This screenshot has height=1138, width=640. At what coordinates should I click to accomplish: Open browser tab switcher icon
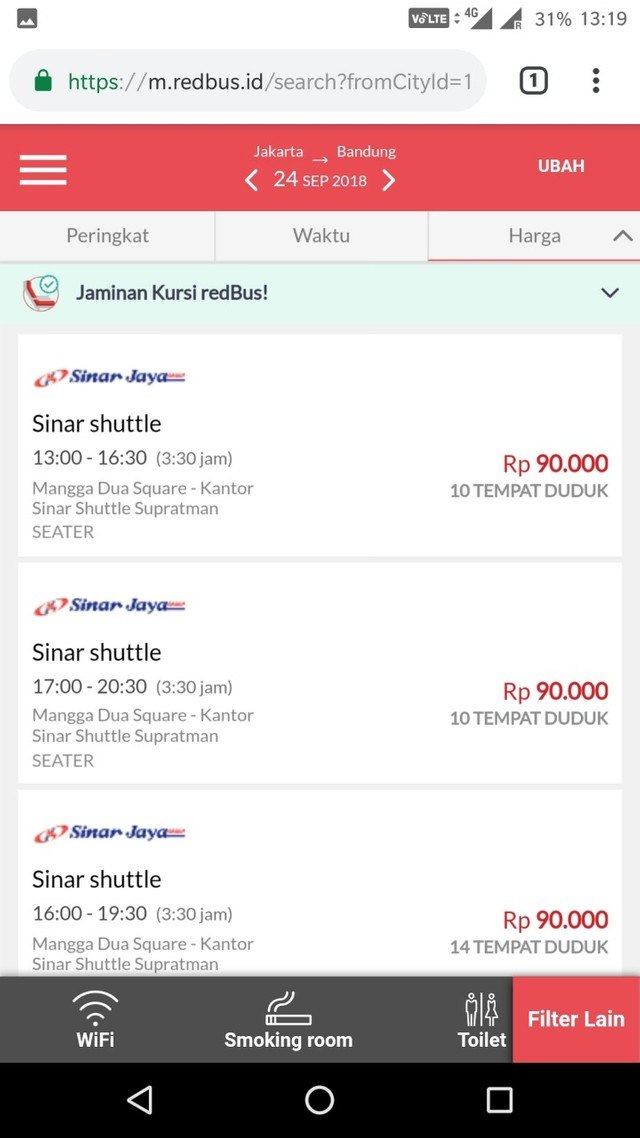click(x=533, y=81)
